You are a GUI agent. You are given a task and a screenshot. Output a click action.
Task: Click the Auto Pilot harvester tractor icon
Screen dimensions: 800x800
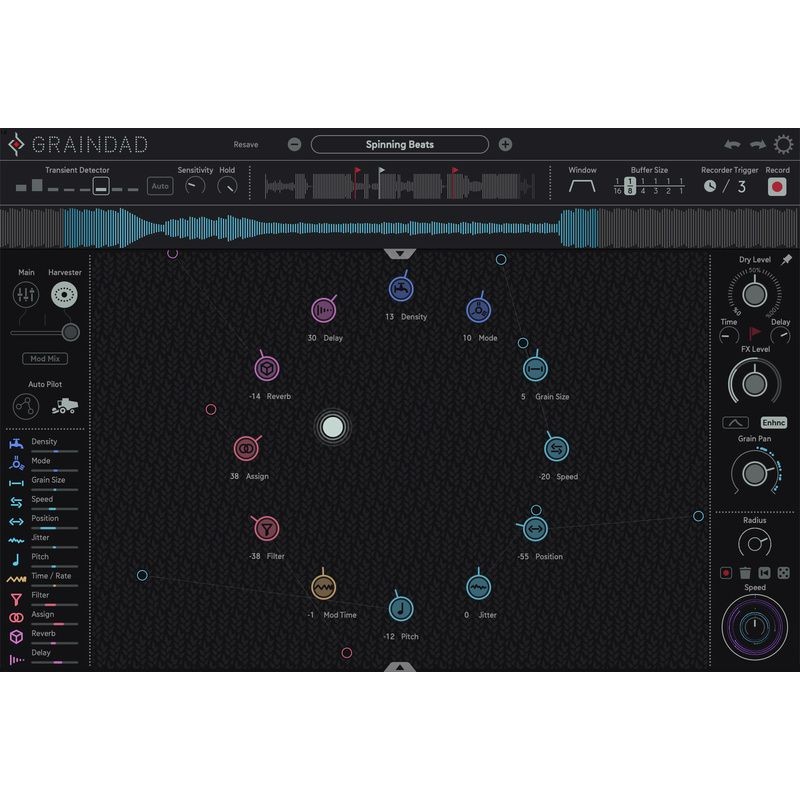coord(63,405)
